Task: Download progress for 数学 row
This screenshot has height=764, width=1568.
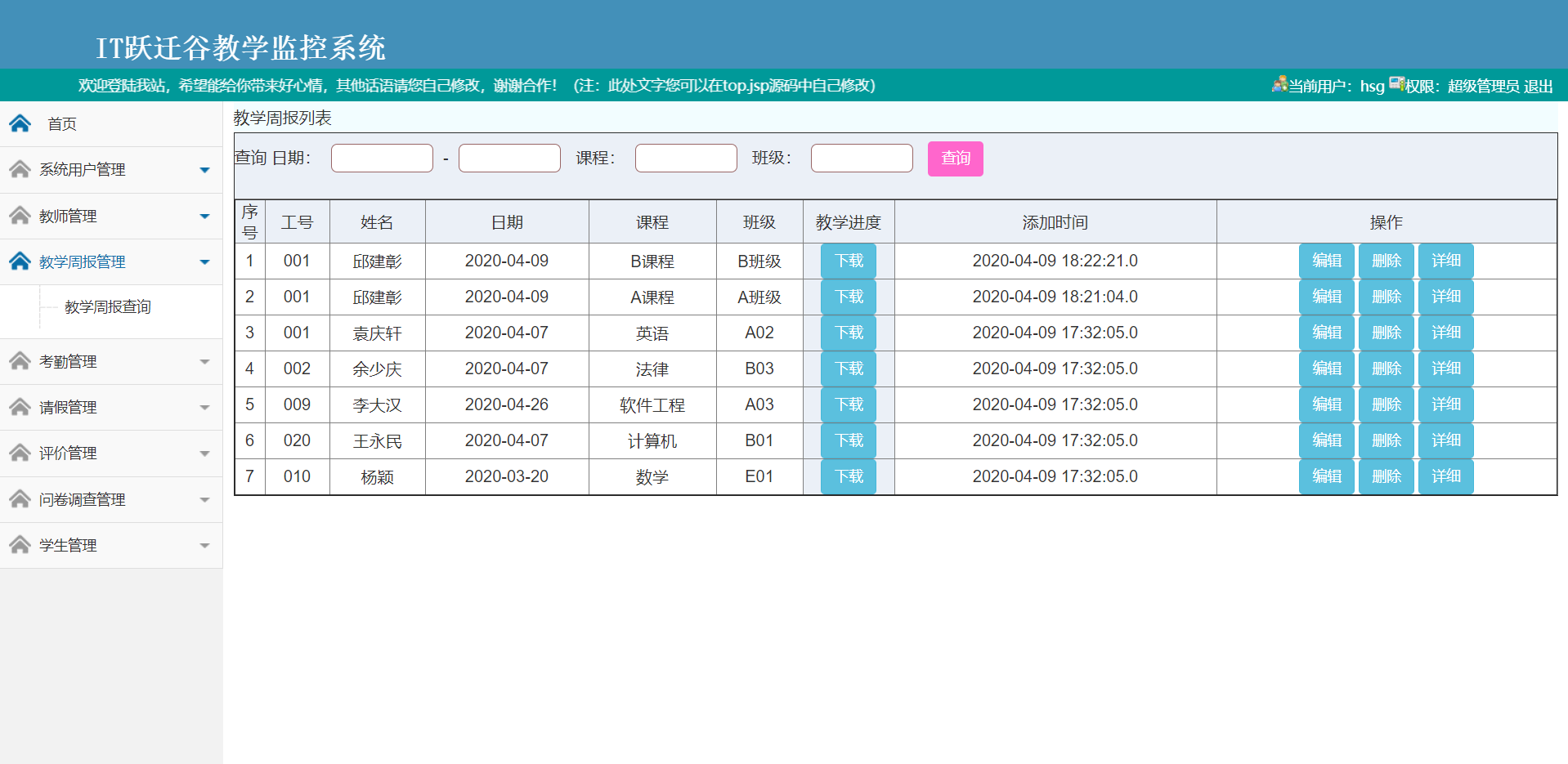Action: coord(849,476)
